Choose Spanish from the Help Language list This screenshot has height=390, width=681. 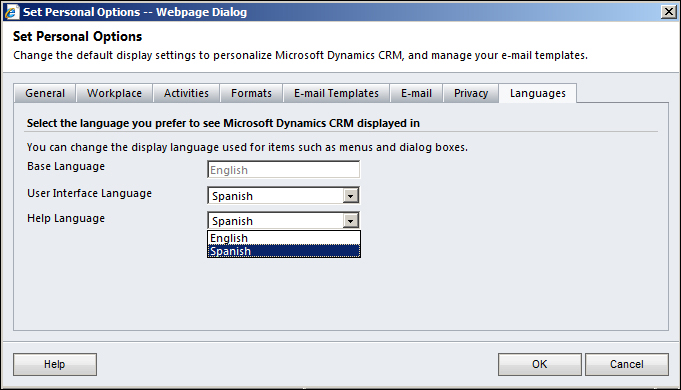(284, 251)
